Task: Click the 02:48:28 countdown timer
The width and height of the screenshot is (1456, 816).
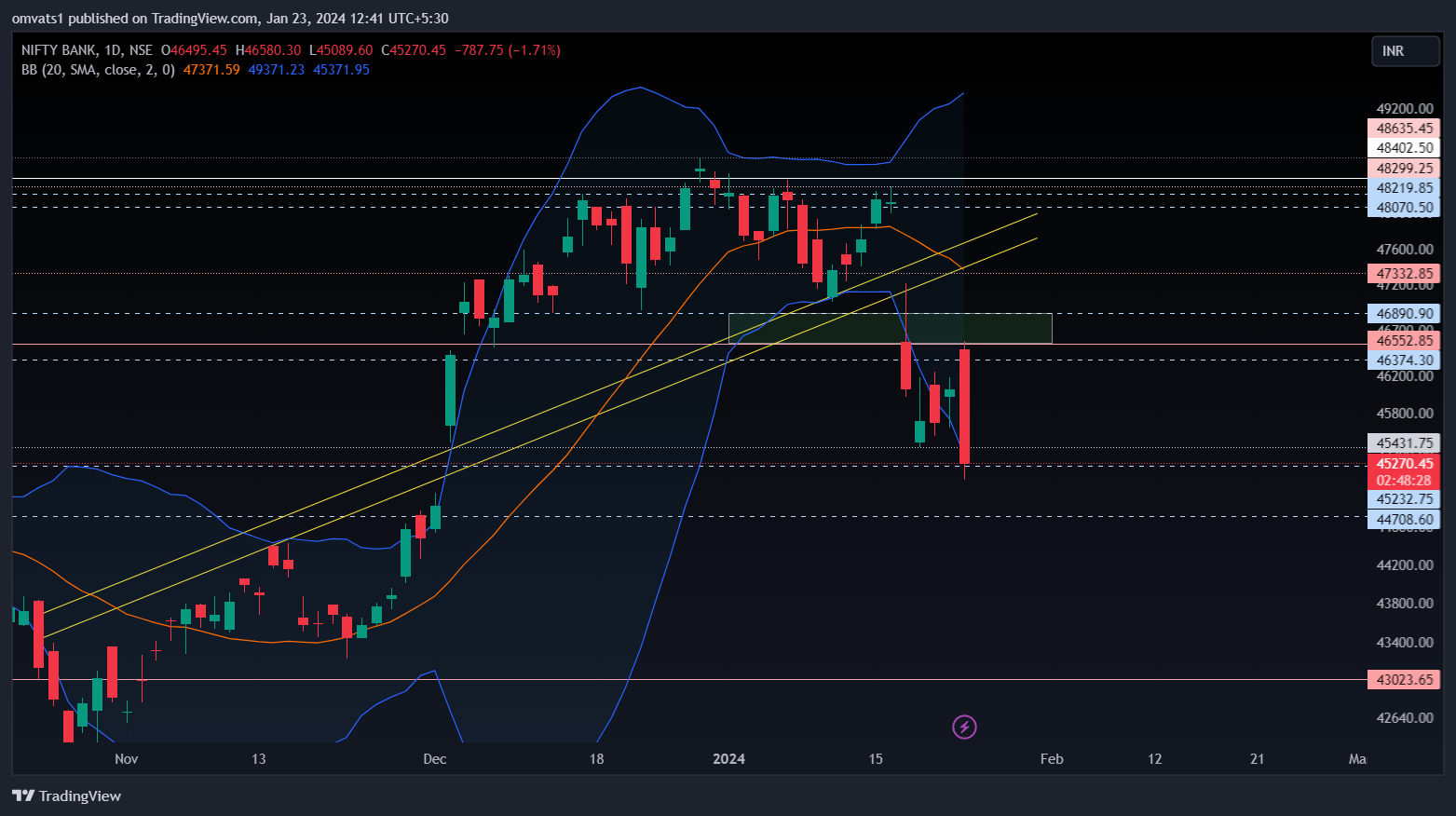Action: [x=1404, y=481]
